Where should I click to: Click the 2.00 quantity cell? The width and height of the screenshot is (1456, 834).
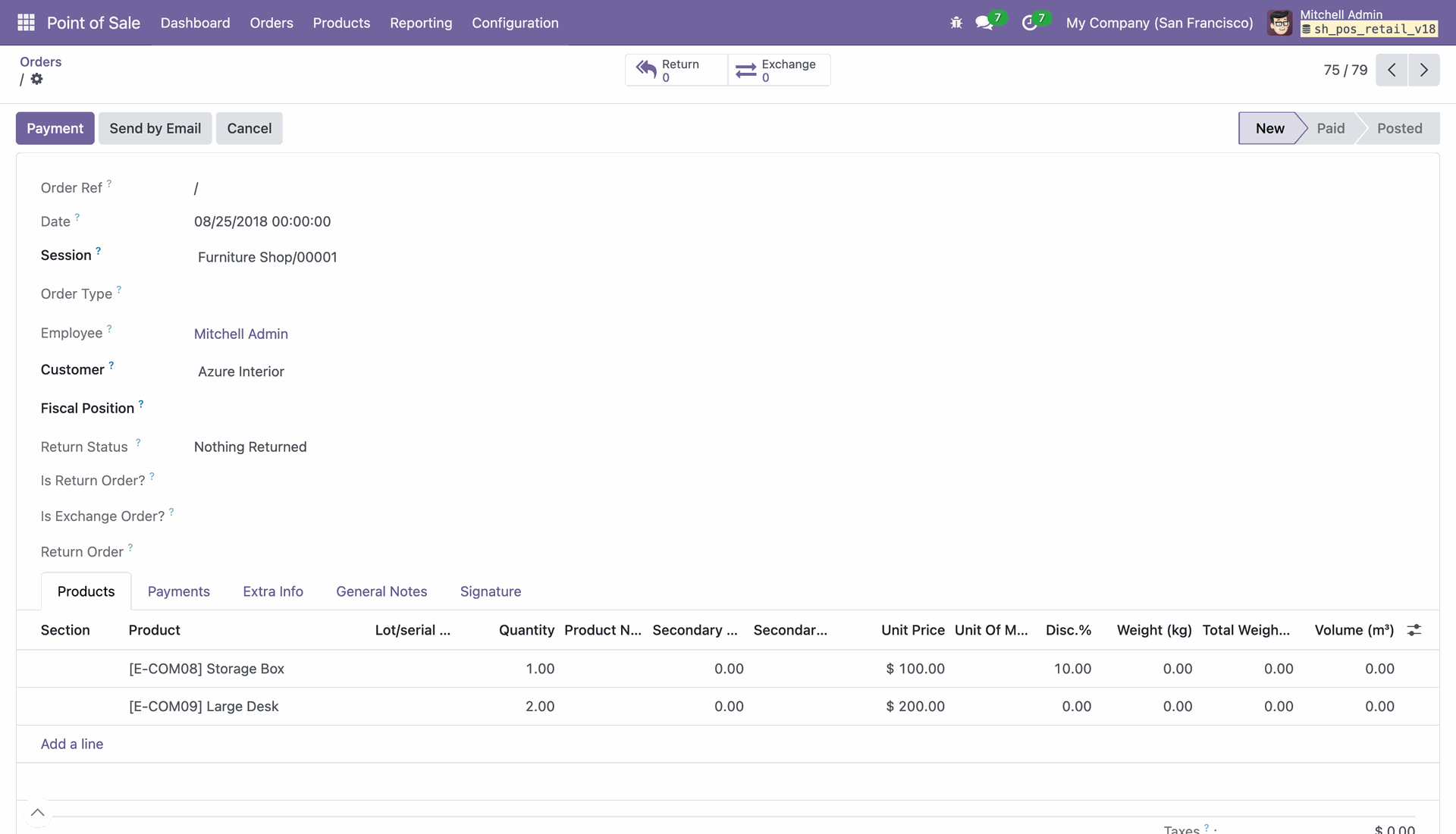[x=540, y=706]
